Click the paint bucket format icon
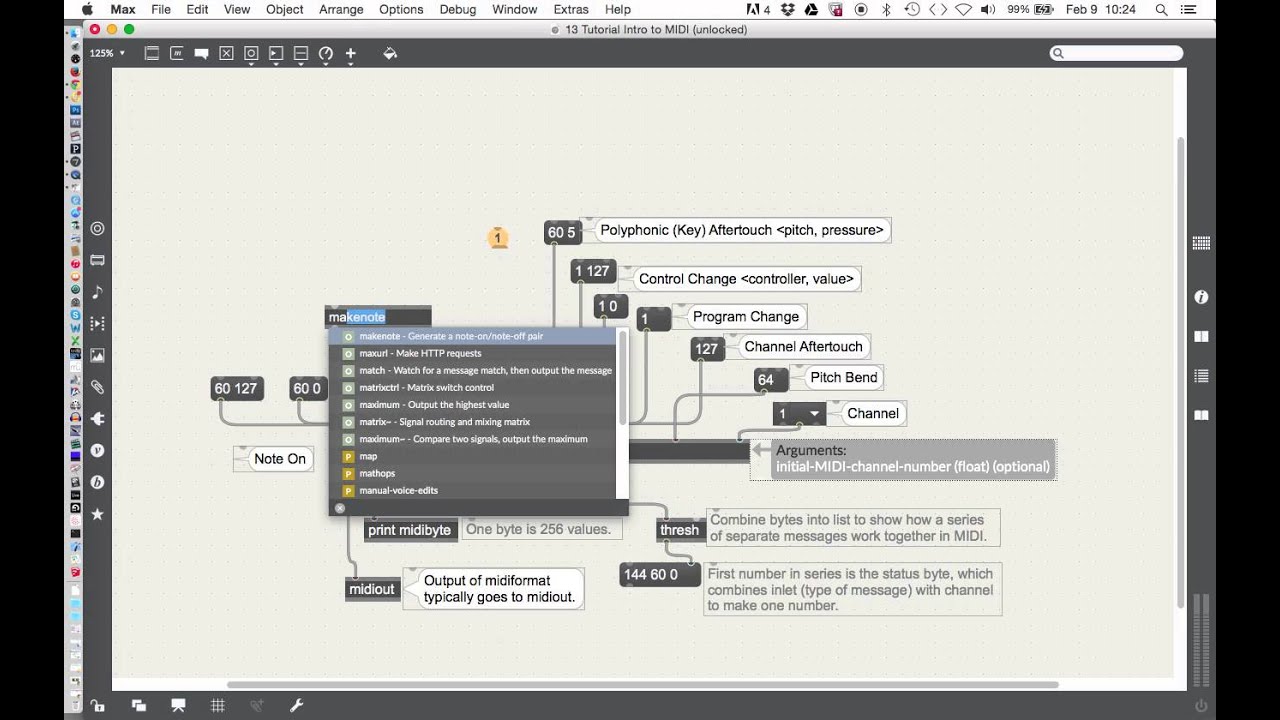1280x720 pixels. point(390,53)
